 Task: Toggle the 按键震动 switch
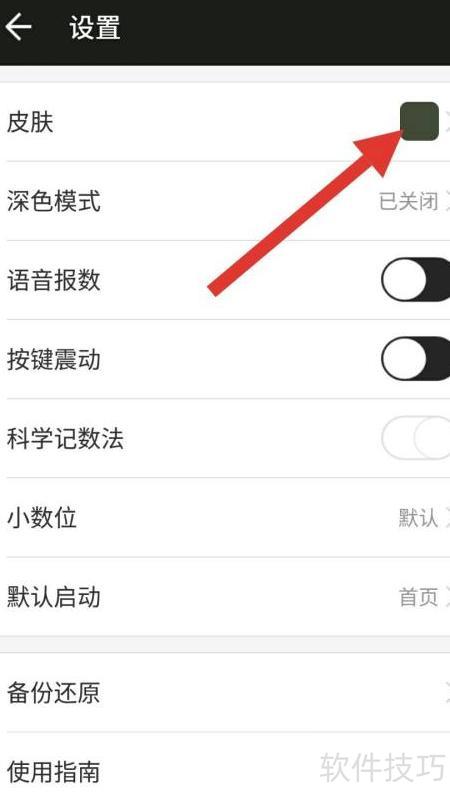click(x=415, y=359)
